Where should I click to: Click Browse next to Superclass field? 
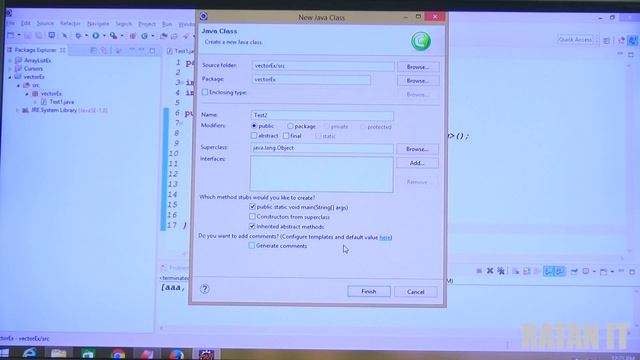(417, 149)
